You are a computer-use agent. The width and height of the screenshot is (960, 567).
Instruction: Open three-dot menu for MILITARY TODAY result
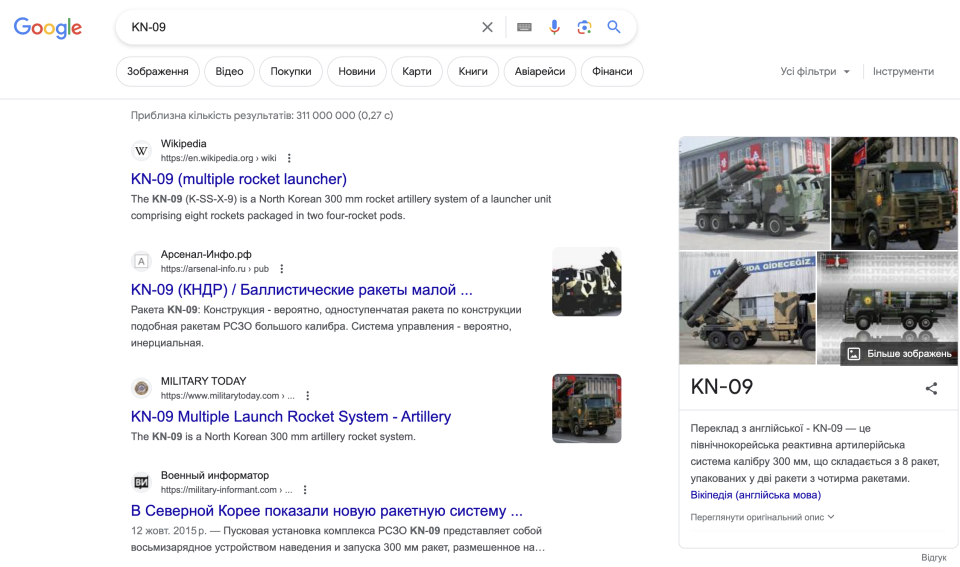coord(308,396)
